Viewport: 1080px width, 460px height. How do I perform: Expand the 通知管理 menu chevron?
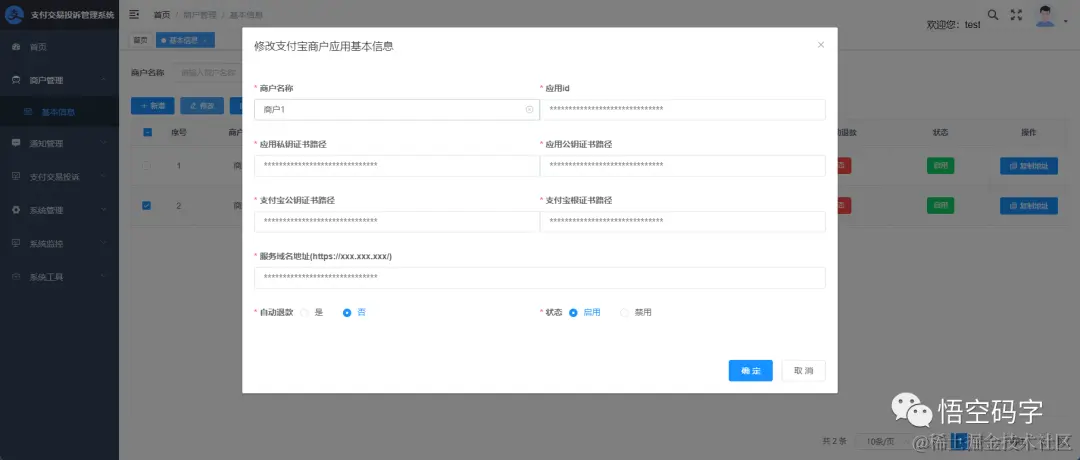tap(103, 143)
